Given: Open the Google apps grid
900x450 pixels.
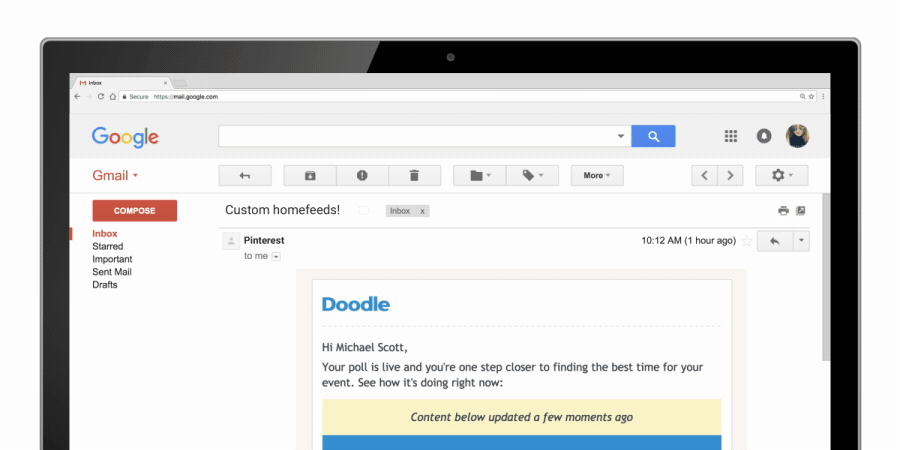Looking at the screenshot, I should 731,136.
